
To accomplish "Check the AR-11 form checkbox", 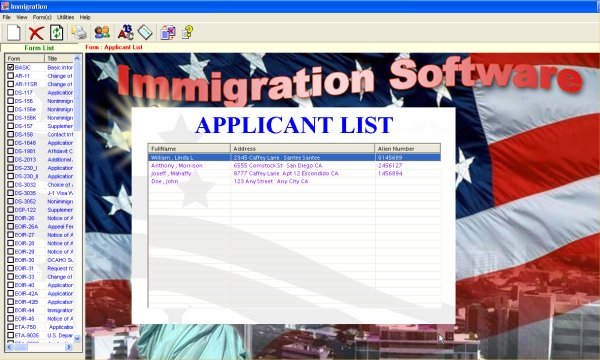I will (x=10, y=76).
